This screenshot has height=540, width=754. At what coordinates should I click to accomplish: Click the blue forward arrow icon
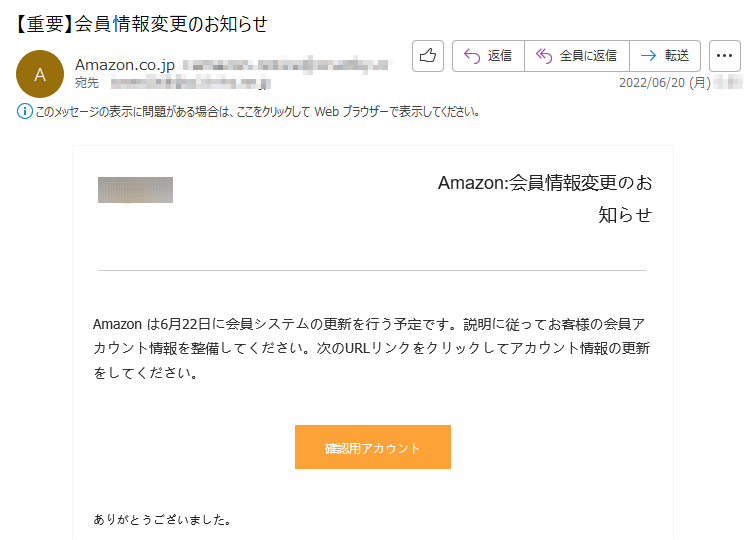pos(648,56)
